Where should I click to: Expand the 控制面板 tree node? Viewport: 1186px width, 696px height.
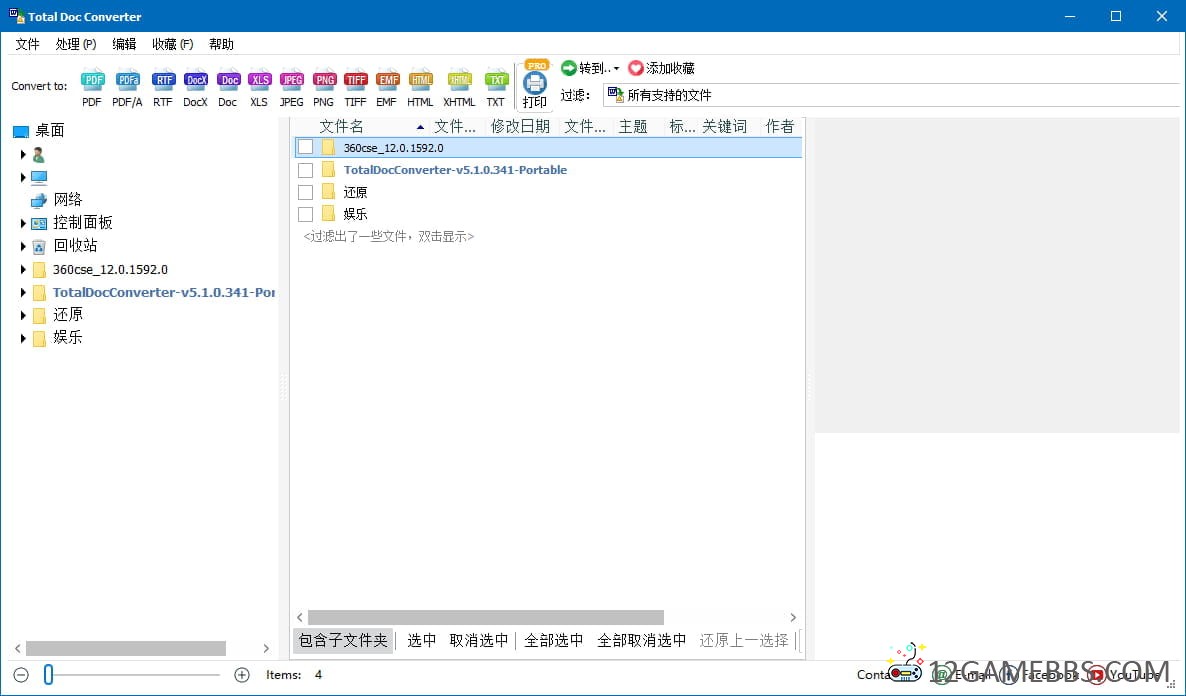[x=23, y=223]
